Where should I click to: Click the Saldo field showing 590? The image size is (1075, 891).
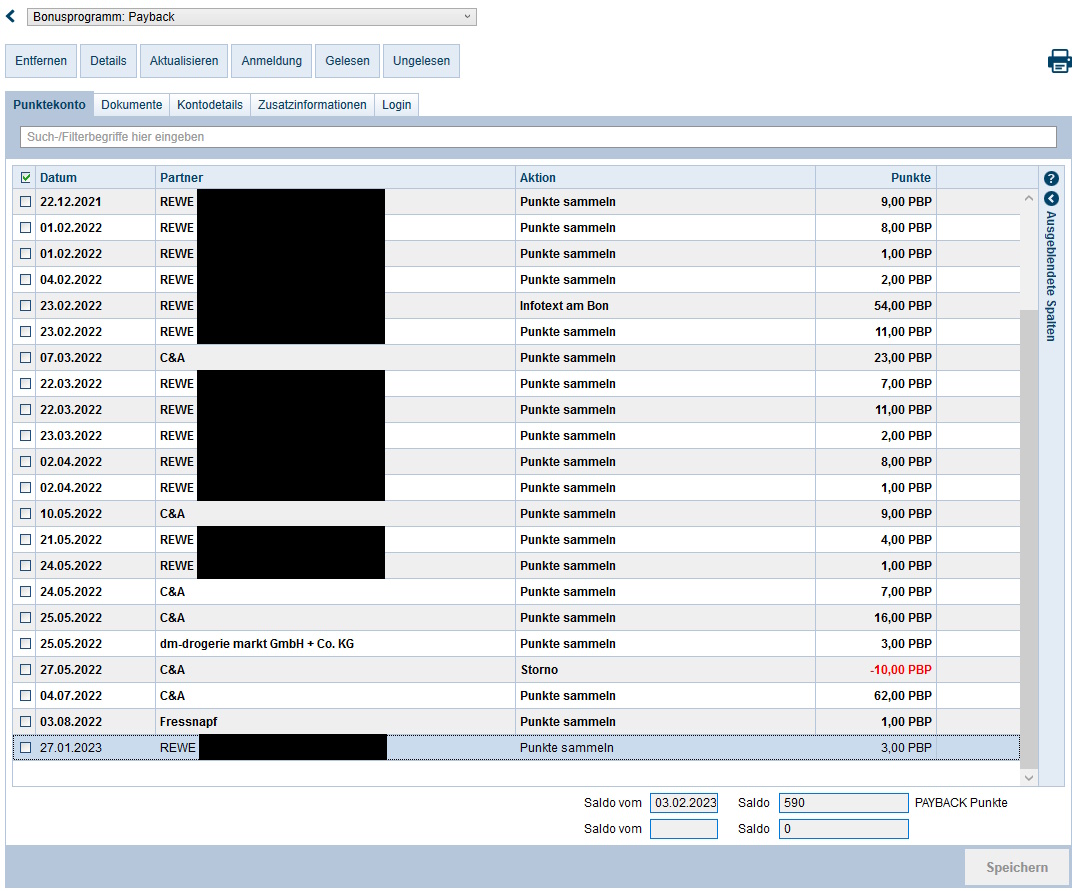843,803
